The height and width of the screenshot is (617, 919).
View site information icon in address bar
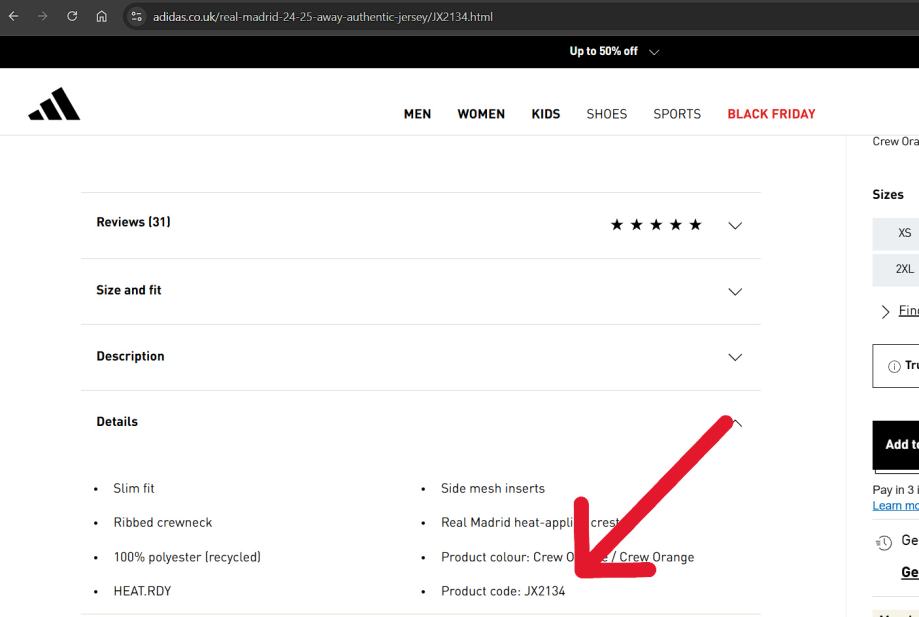coord(137,16)
